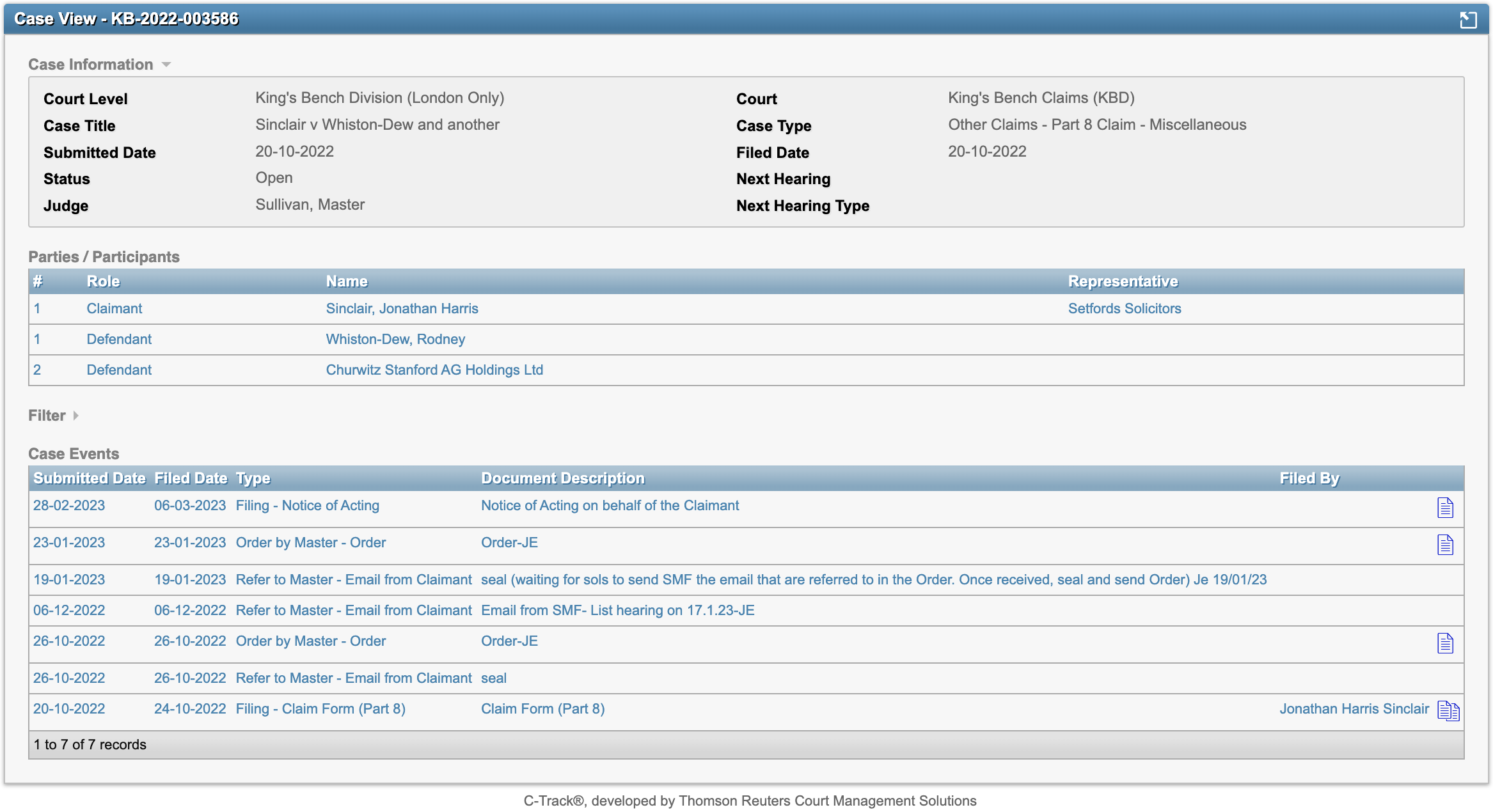The height and width of the screenshot is (812, 1493).
Task: Open the 26-10-2022 Order-JE document icon
Action: pyautogui.click(x=1445, y=643)
